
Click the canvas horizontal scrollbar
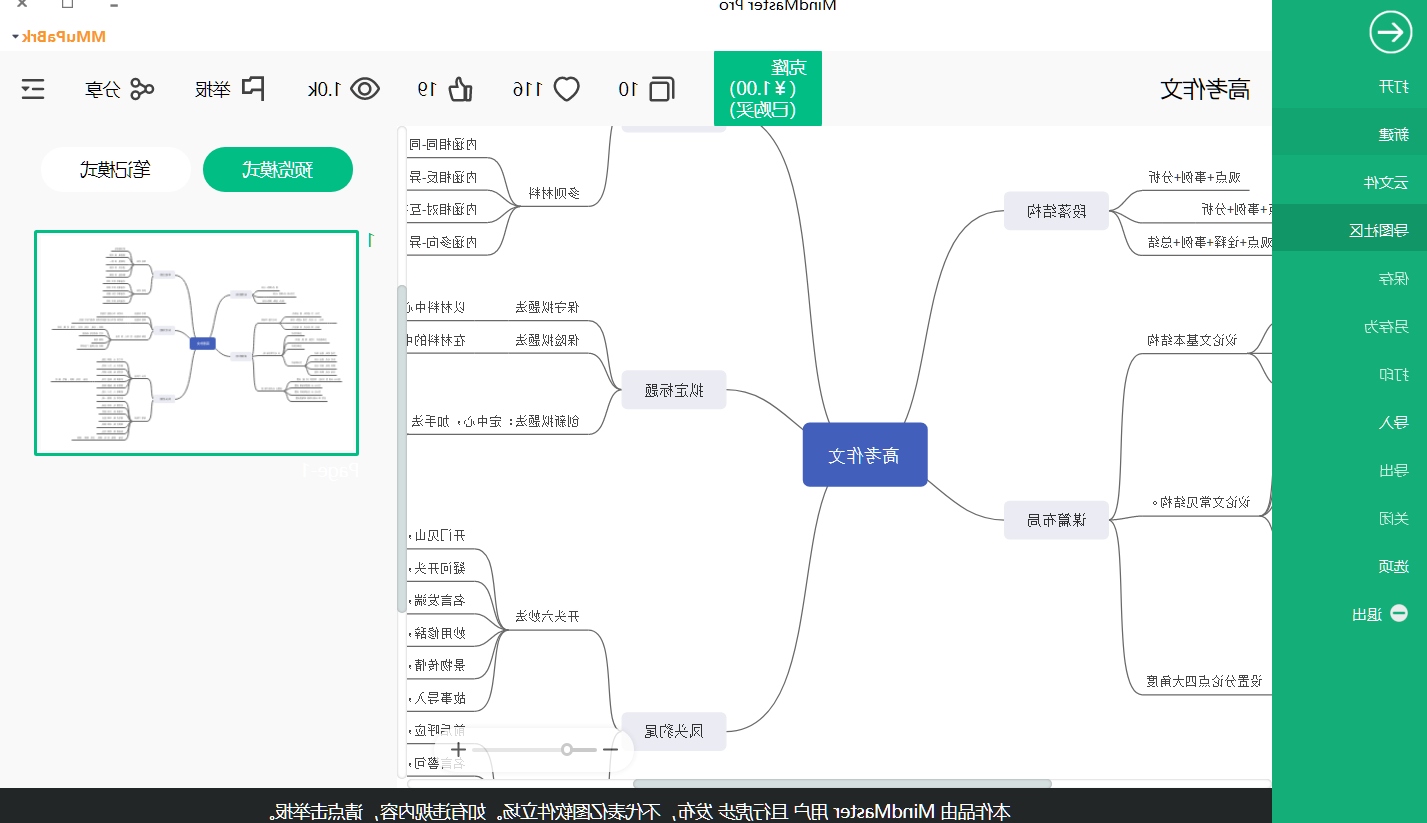click(x=842, y=783)
